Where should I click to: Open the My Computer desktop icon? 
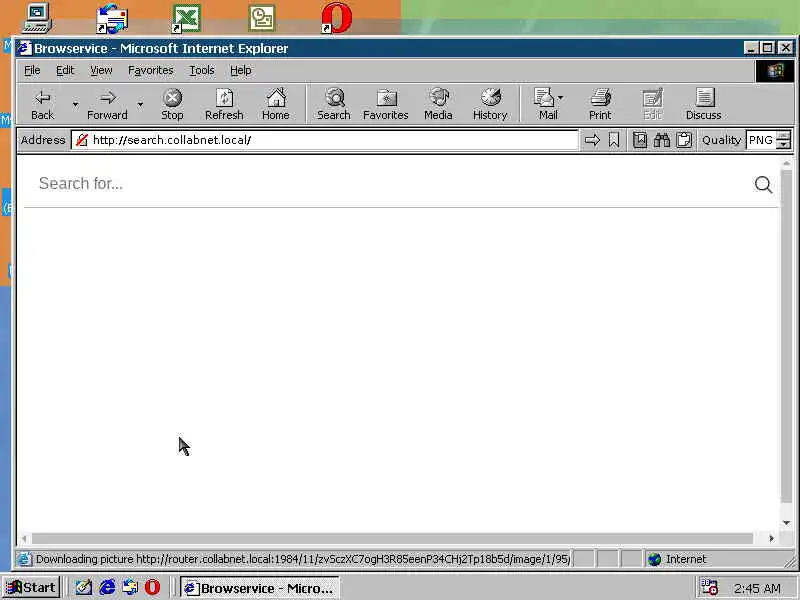point(37,18)
